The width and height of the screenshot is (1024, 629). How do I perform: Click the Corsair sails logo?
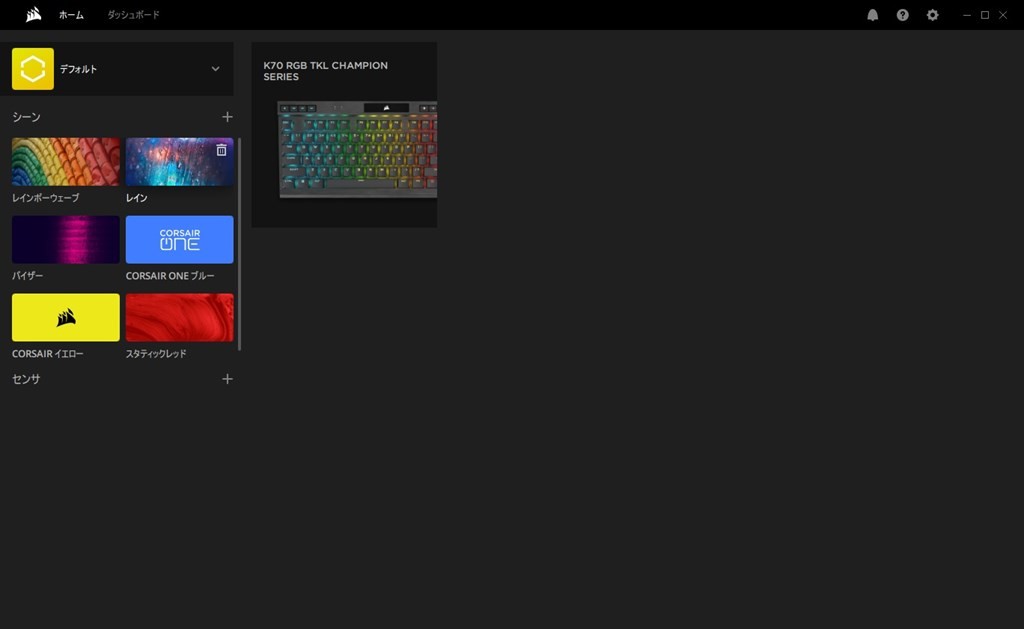[x=33, y=15]
